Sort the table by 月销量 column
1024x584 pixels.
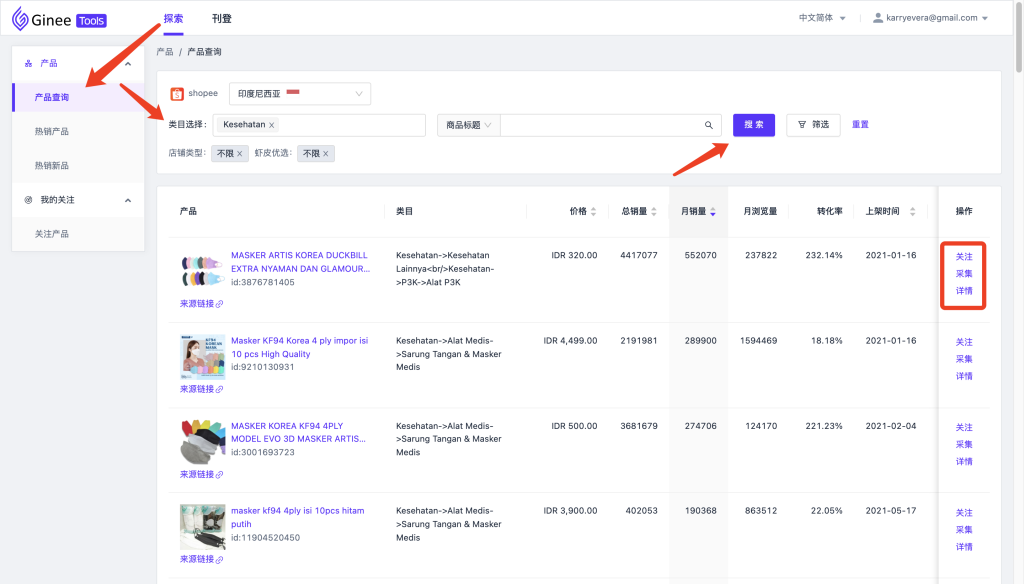[x=712, y=212]
